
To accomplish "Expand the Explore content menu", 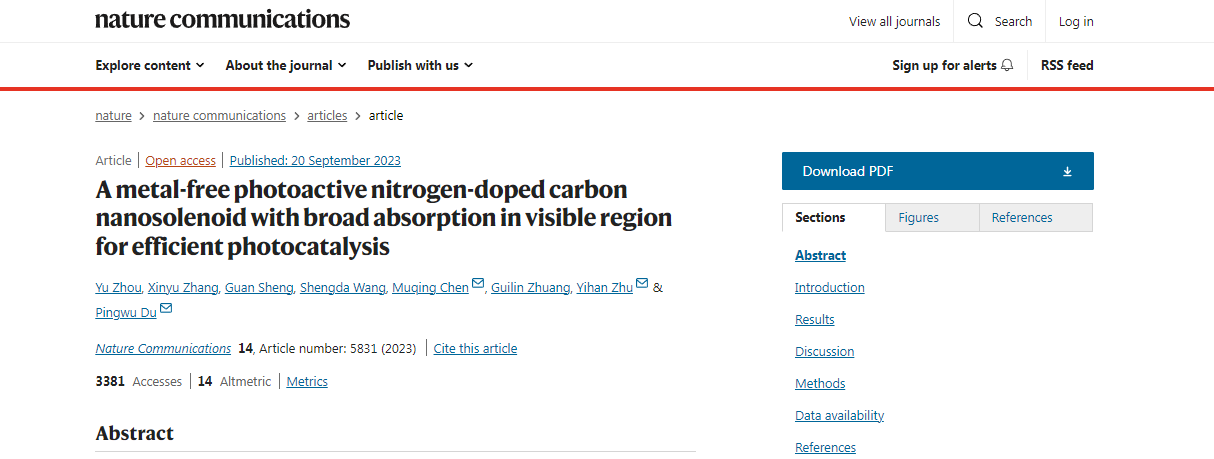I will (x=150, y=65).
